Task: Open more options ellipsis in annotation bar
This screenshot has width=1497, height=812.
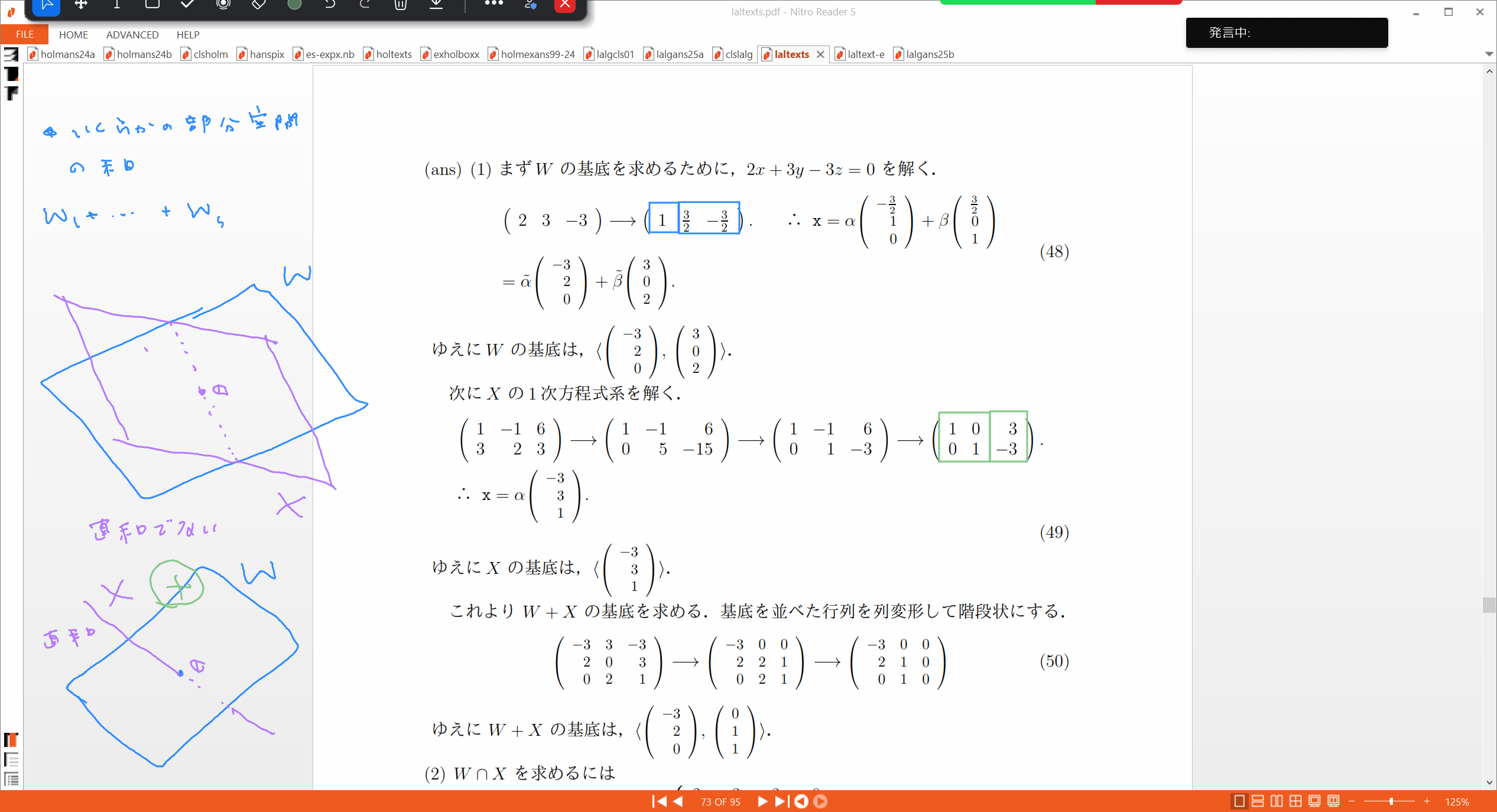Action: (x=493, y=4)
